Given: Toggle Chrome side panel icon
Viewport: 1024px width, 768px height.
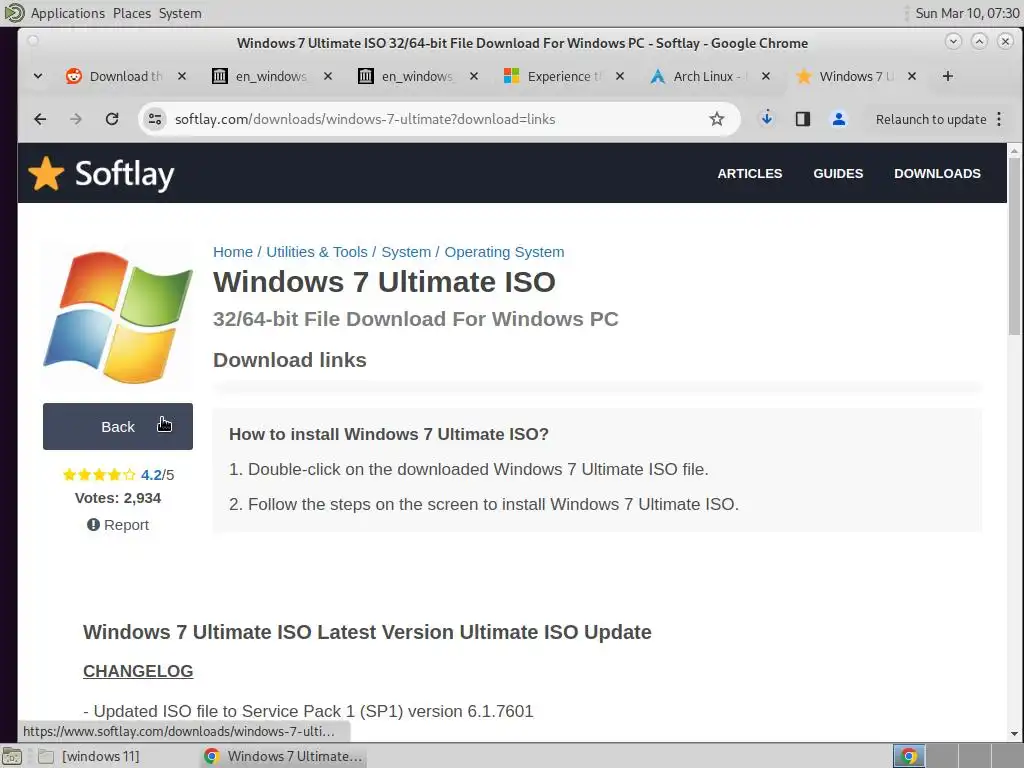Looking at the screenshot, I should (803, 119).
